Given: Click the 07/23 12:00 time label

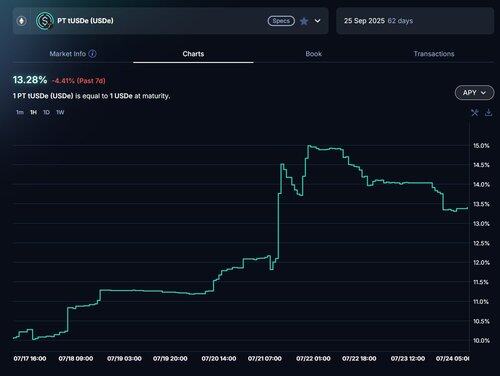Looking at the screenshot, I should pyautogui.click(x=408, y=359).
